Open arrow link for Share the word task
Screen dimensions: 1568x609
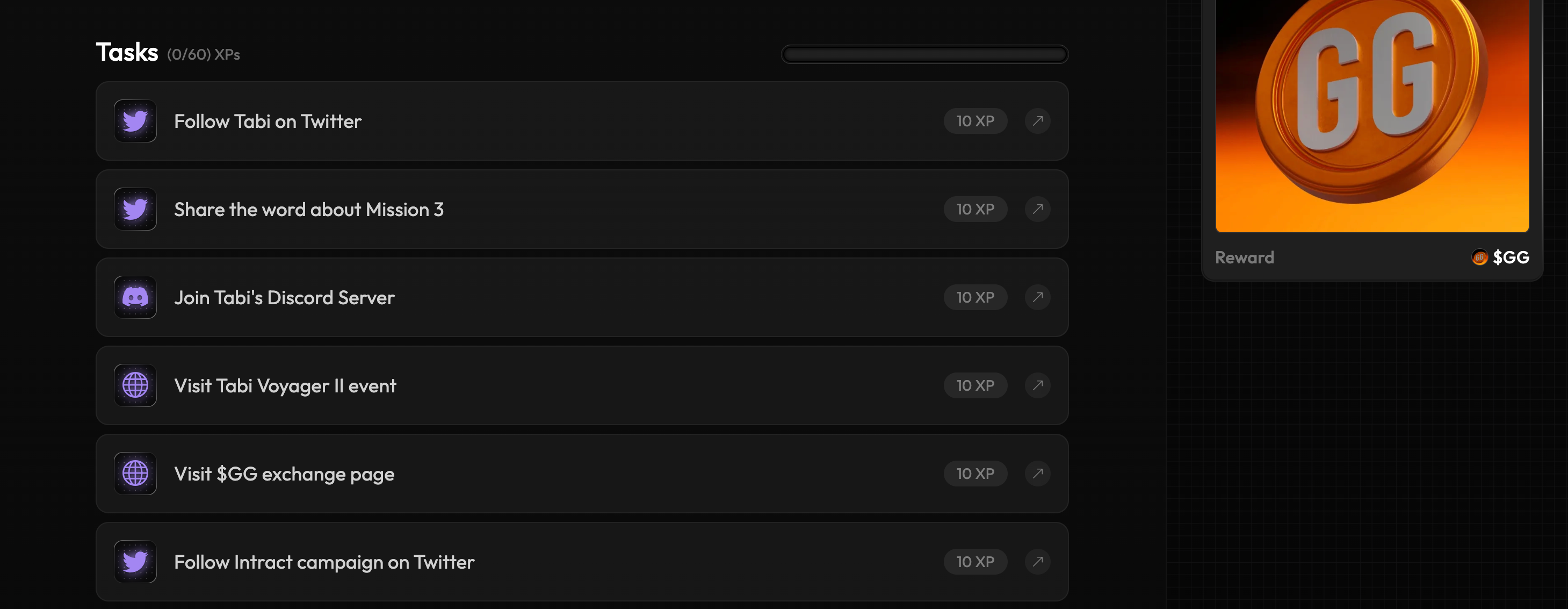(1037, 210)
